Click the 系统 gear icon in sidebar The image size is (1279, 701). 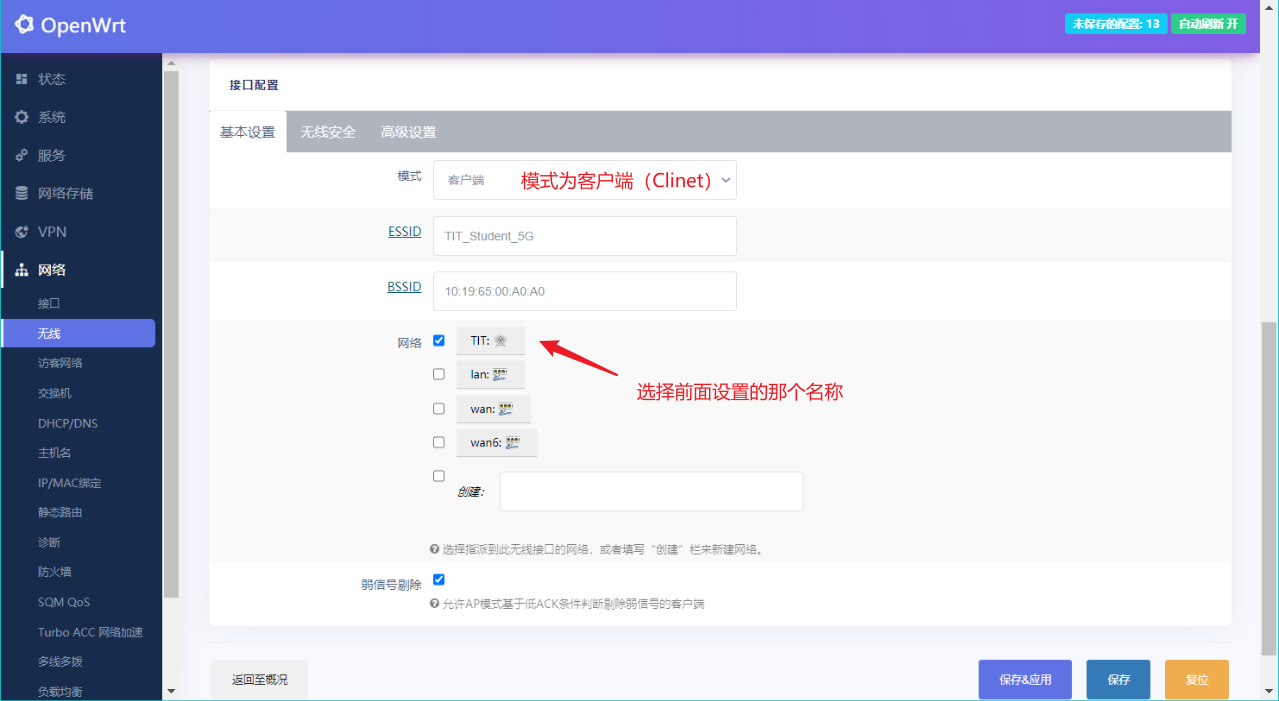click(x=21, y=117)
